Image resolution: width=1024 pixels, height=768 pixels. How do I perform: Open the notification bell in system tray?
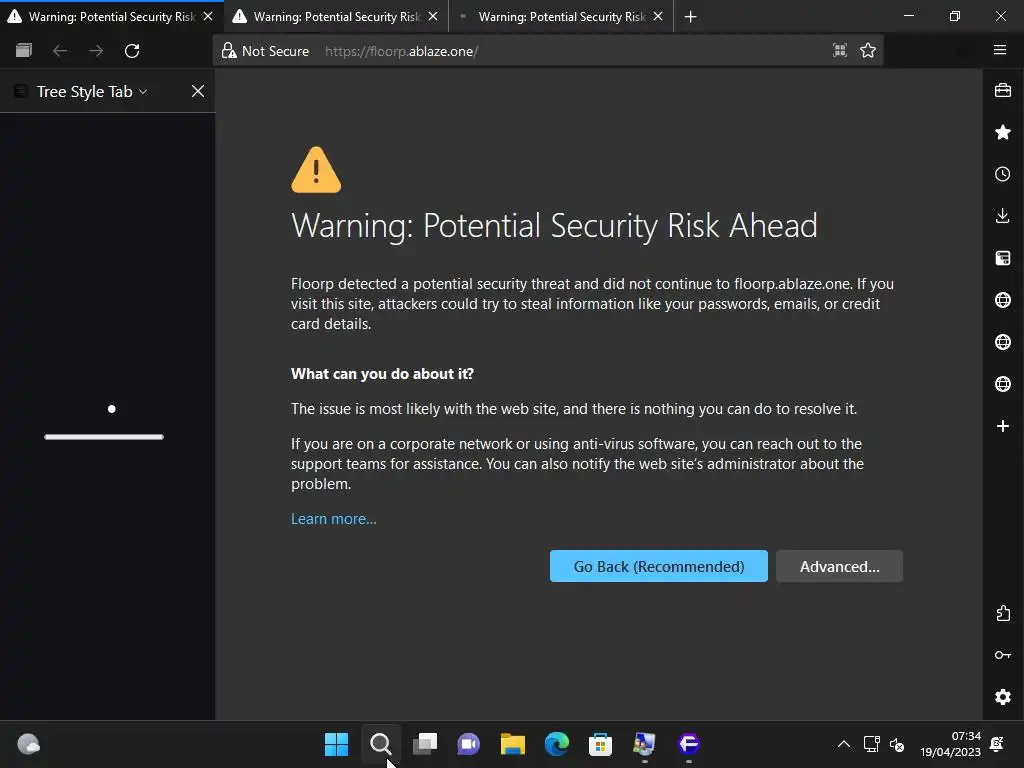997,744
